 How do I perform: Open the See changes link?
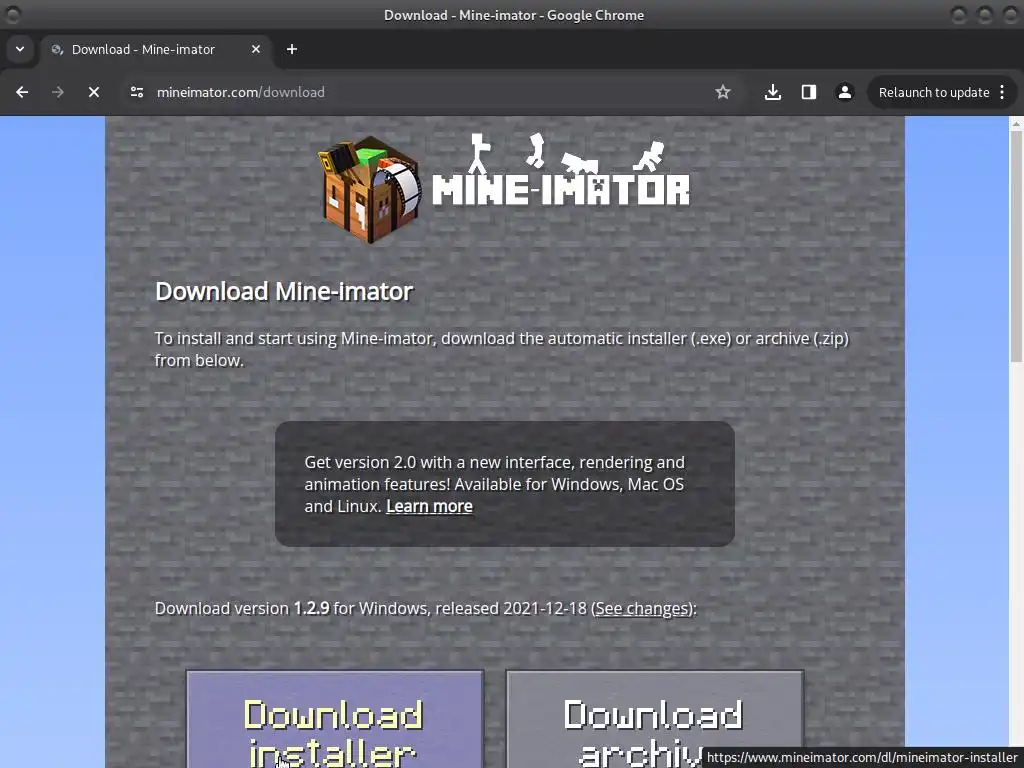pyautogui.click(x=643, y=609)
